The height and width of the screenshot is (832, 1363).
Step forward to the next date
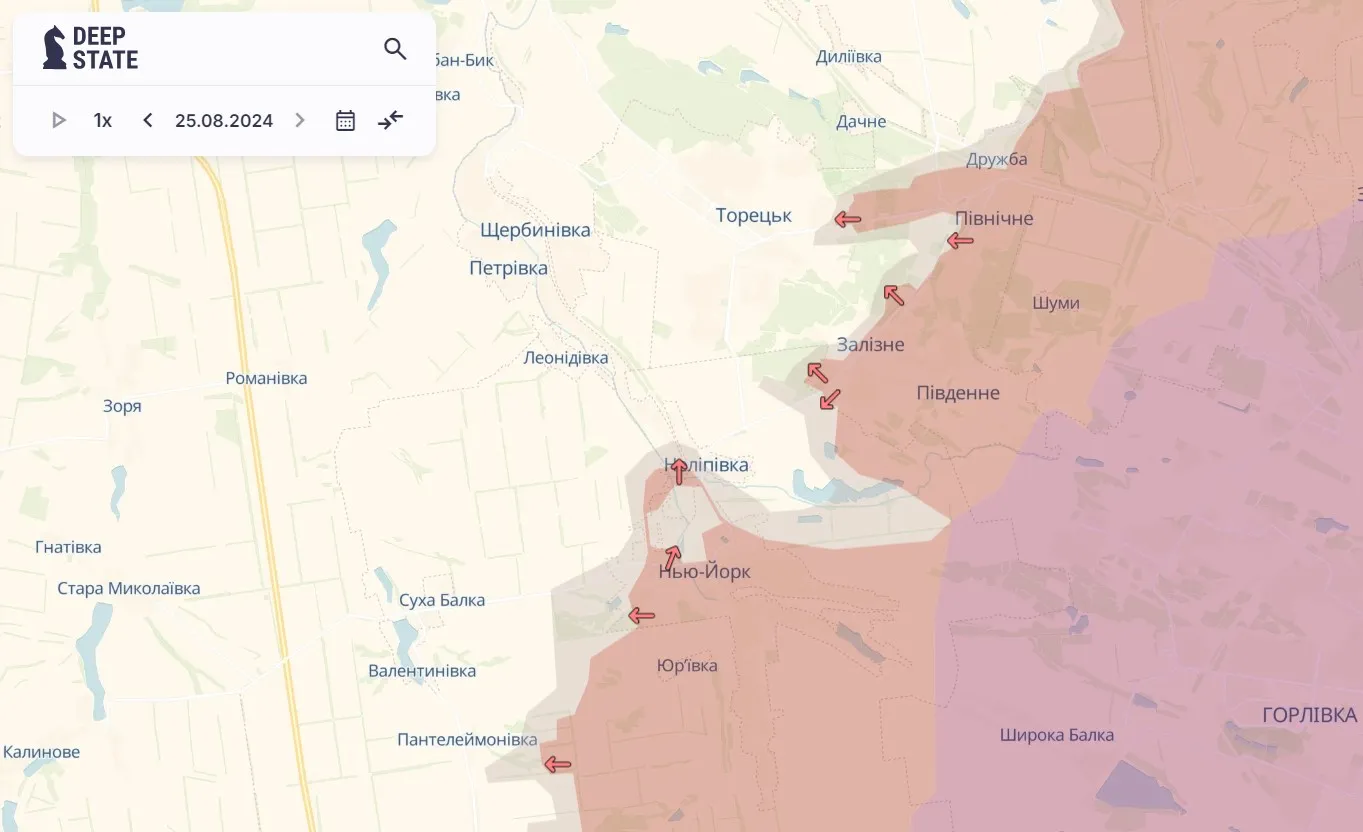[299, 120]
